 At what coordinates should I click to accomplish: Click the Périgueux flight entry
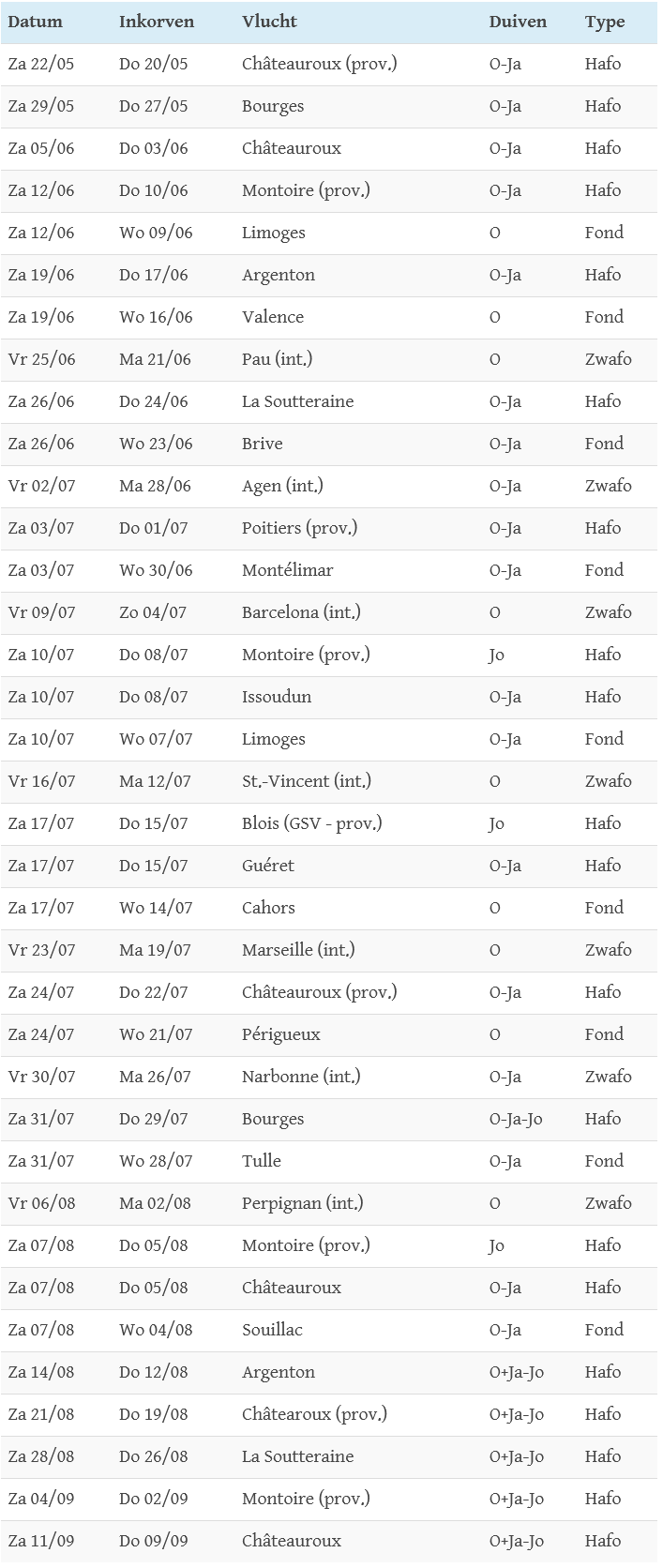pyautogui.click(x=281, y=1034)
